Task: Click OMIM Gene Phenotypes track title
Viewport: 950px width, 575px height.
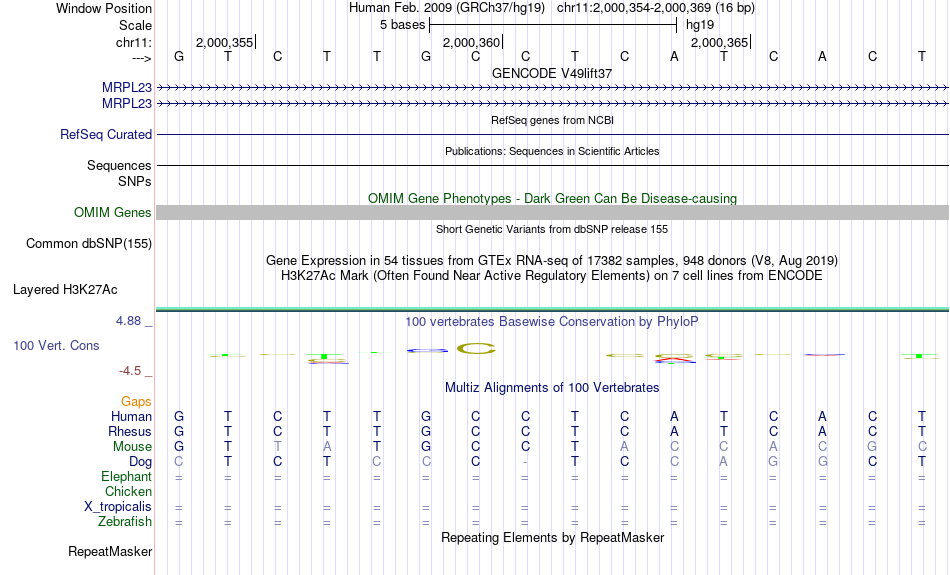Action: 553,198
